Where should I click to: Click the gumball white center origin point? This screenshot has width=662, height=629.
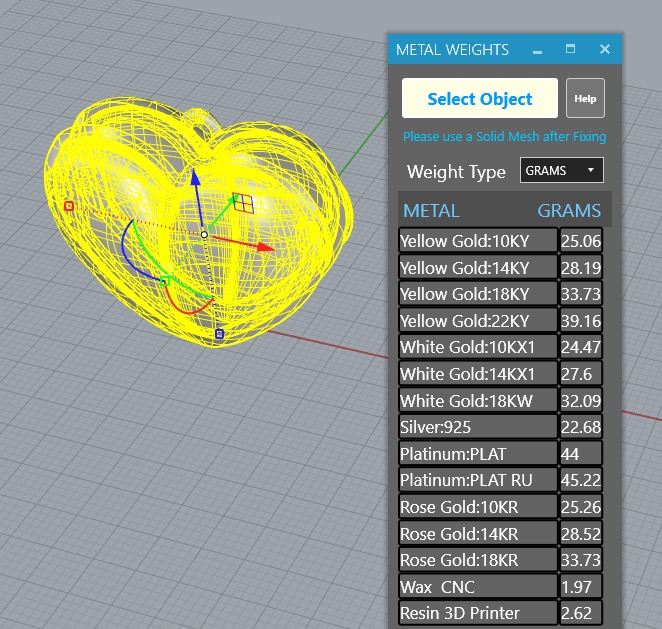tap(204, 234)
